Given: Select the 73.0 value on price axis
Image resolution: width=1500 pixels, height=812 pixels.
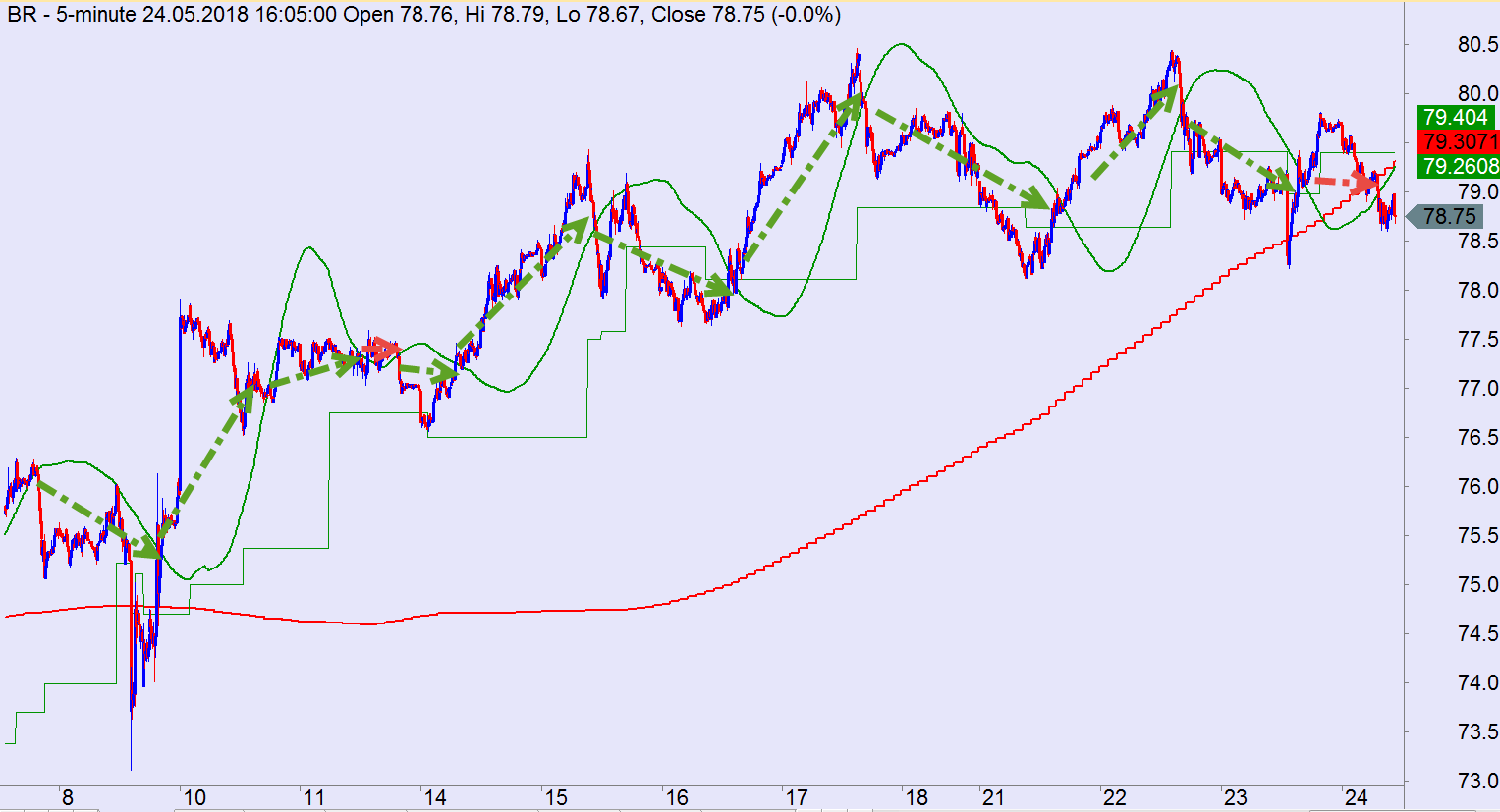Looking at the screenshot, I should [x=1477, y=782].
